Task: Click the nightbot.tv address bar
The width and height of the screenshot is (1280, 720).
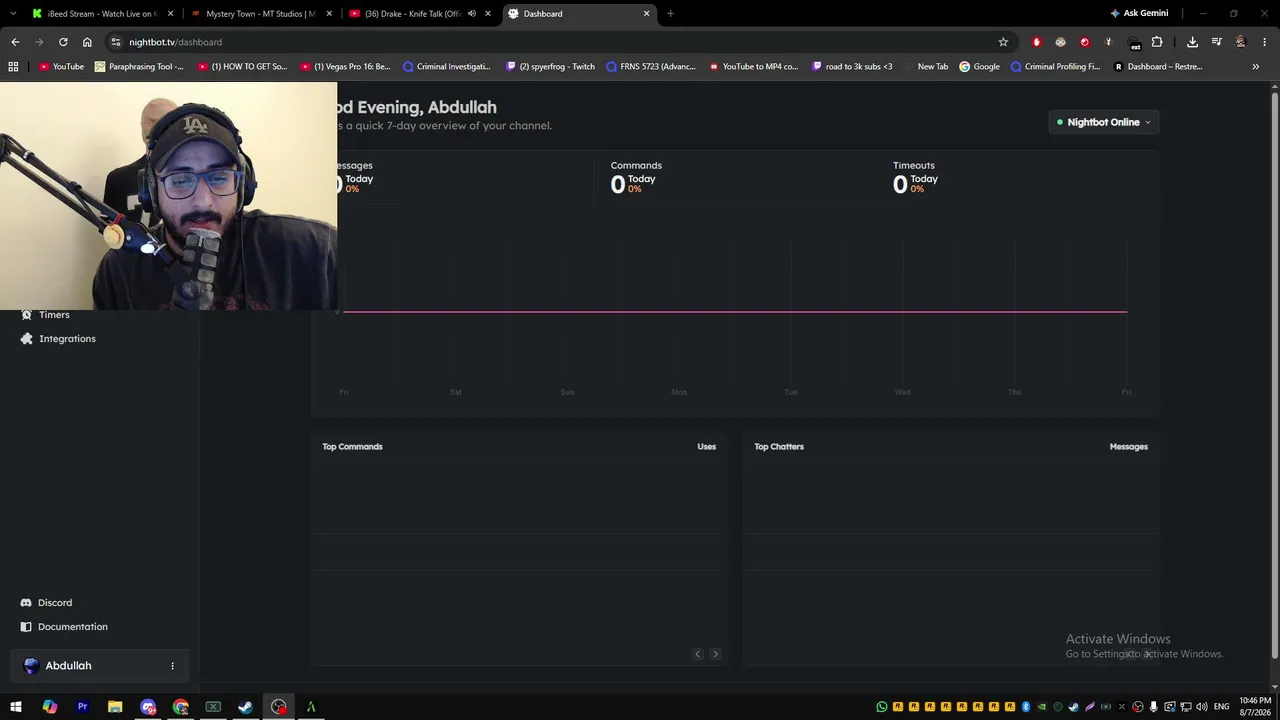Action: pyautogui.click(x=560, y=42)
